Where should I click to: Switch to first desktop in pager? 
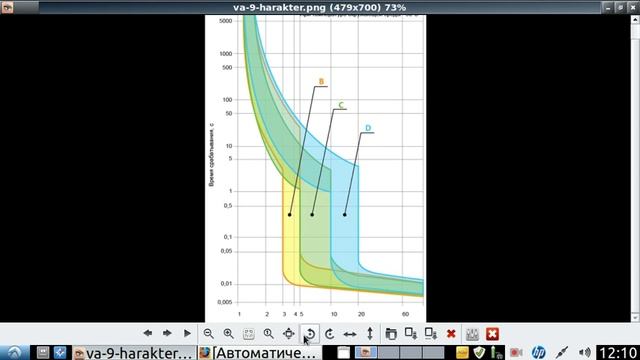click(x=366, y=352)
